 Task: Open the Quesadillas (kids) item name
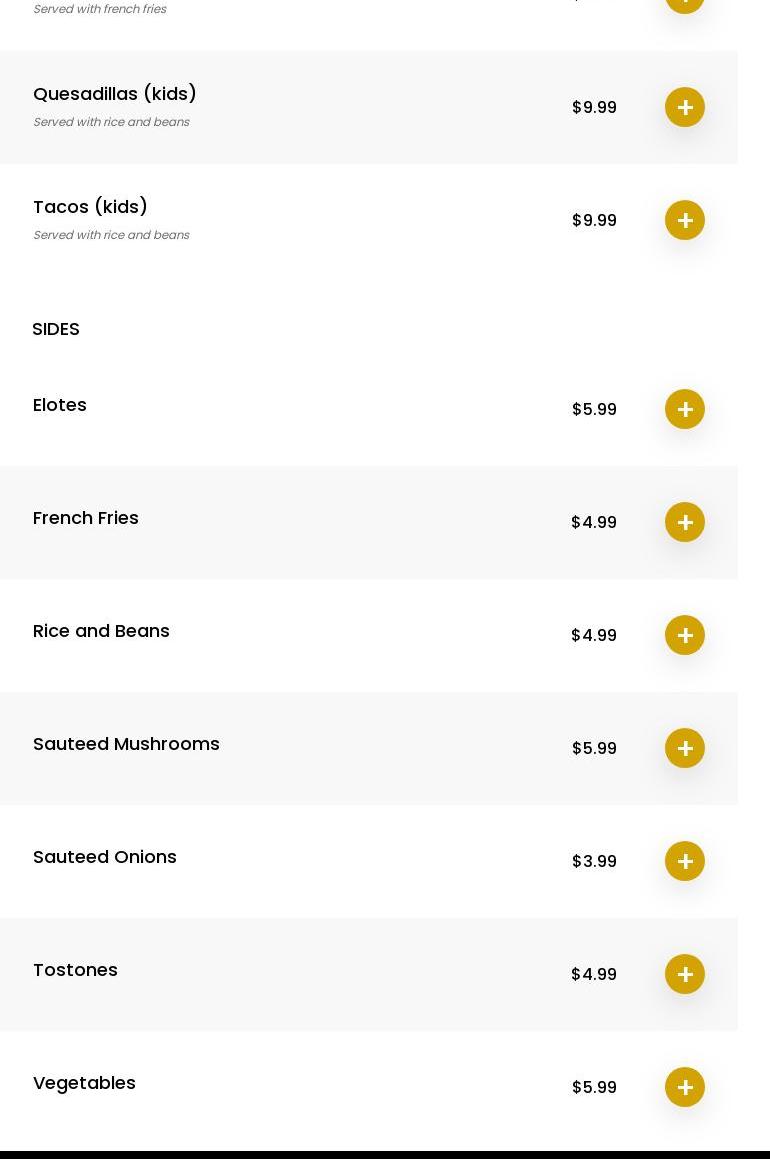click(115, 94)
